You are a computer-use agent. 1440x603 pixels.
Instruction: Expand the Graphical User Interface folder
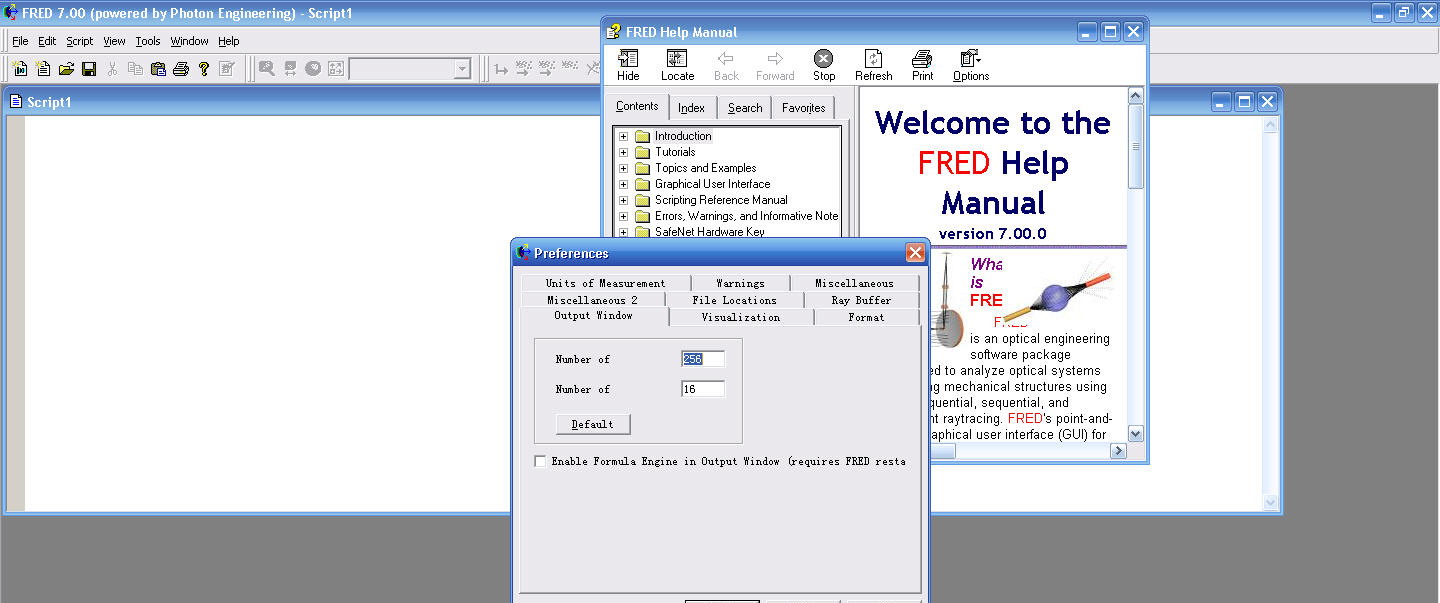pyautogui.click(x=624, y=184)
